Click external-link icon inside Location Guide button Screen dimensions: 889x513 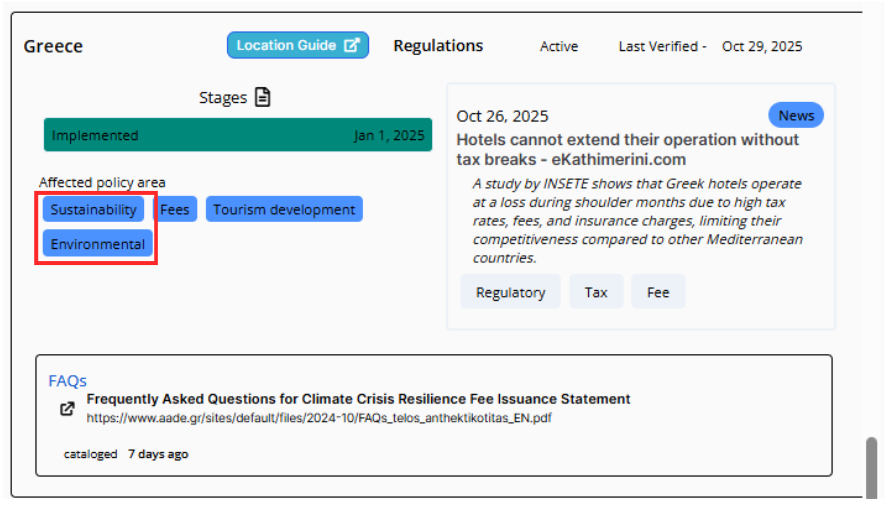[x=351, y=45]
